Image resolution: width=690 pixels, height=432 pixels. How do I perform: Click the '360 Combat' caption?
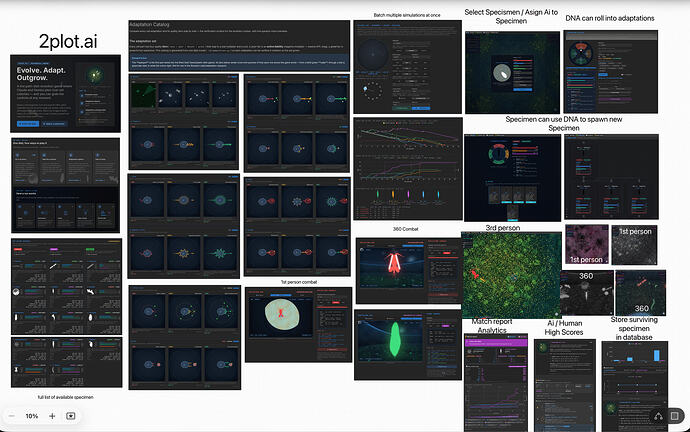[405, 229]
